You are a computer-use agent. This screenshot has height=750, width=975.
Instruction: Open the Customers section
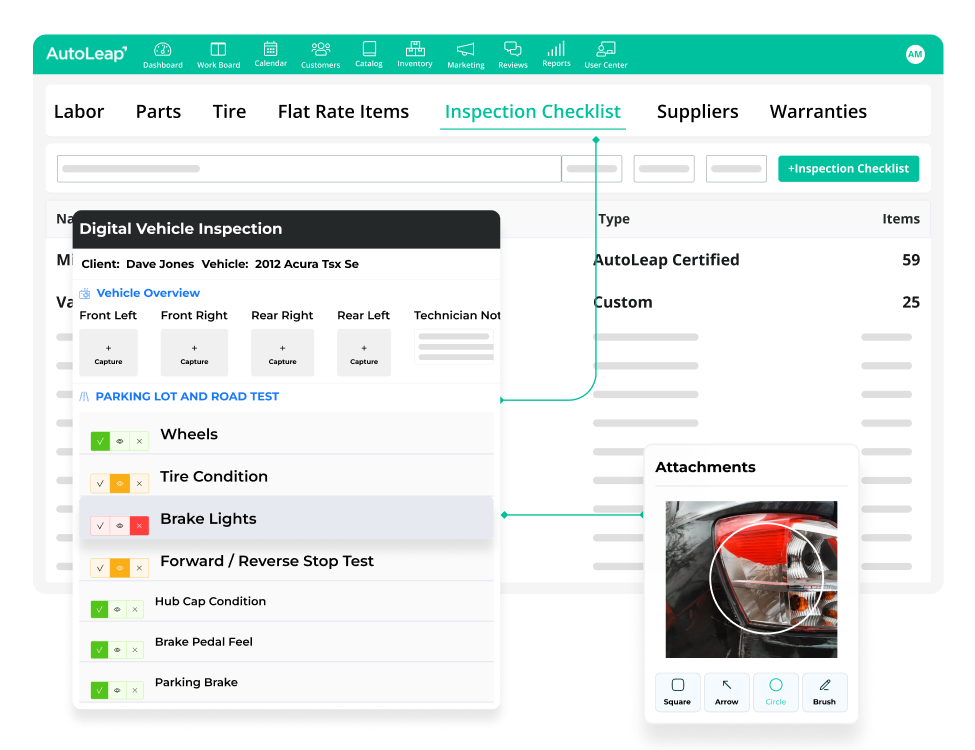pyautogui.click(x=320, y=55)
